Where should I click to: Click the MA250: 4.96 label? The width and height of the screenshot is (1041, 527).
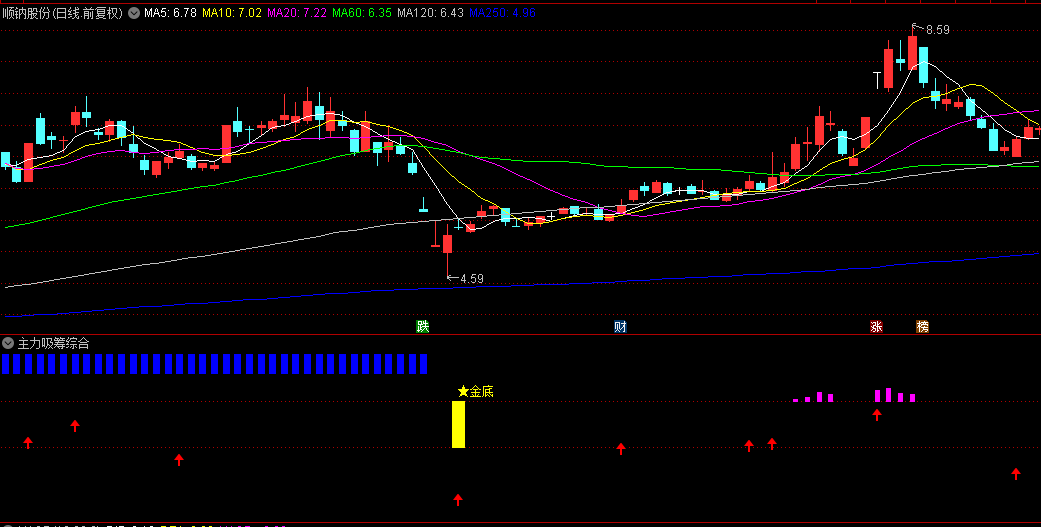[502, 13]
